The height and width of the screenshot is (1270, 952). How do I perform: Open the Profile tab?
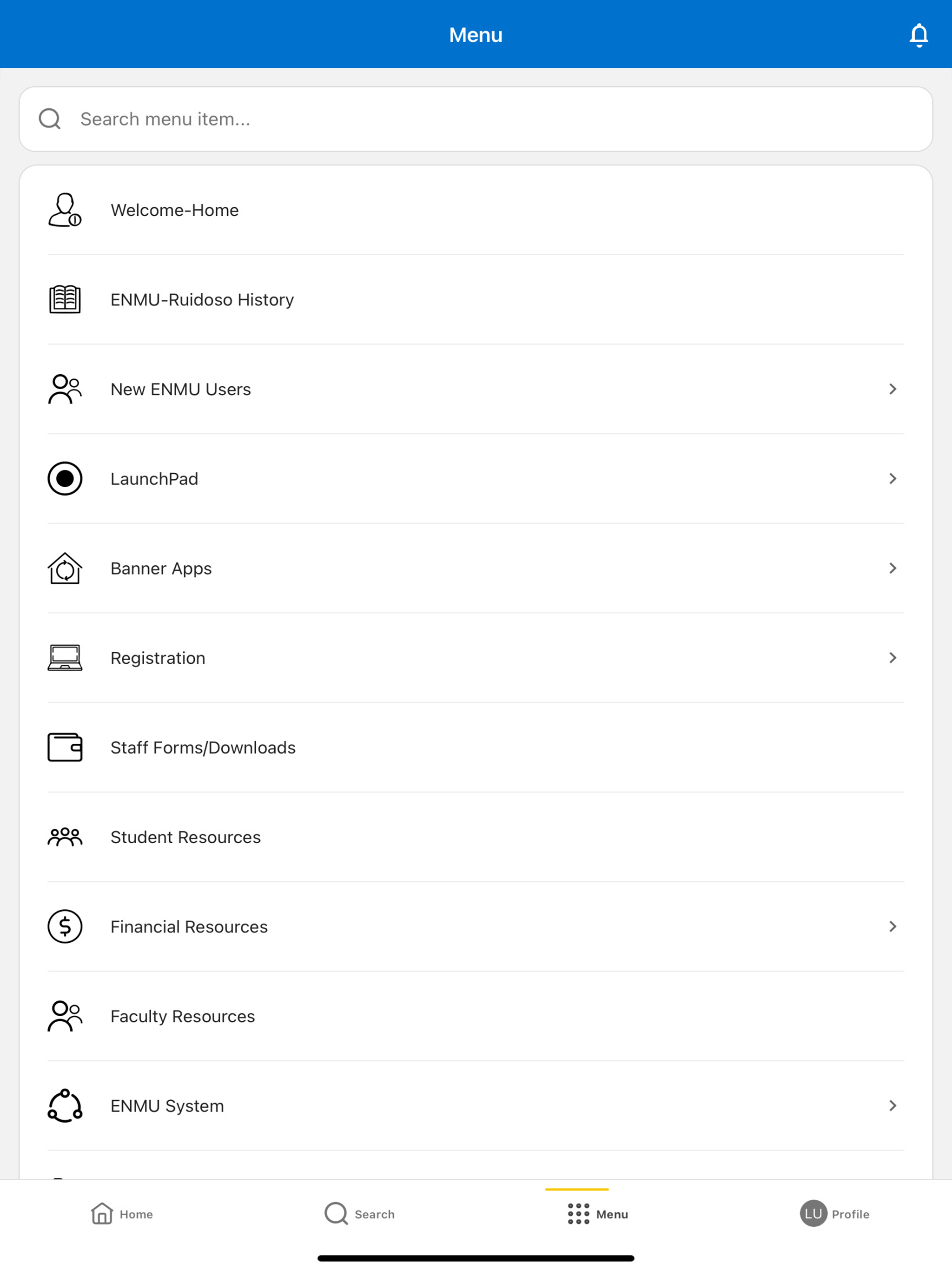point(834,1214)
